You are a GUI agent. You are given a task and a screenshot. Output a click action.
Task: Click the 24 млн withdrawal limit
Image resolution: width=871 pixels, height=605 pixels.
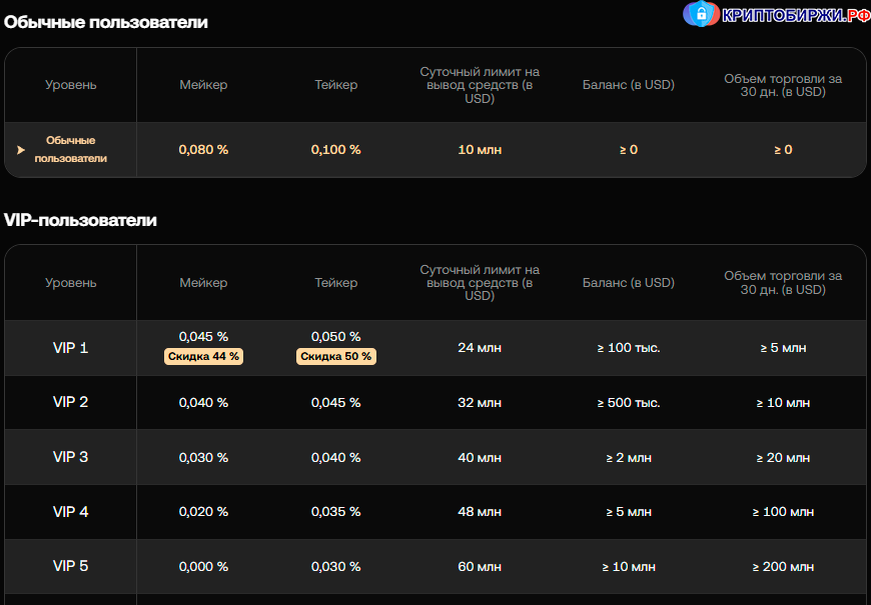click(x=479, y=348)
